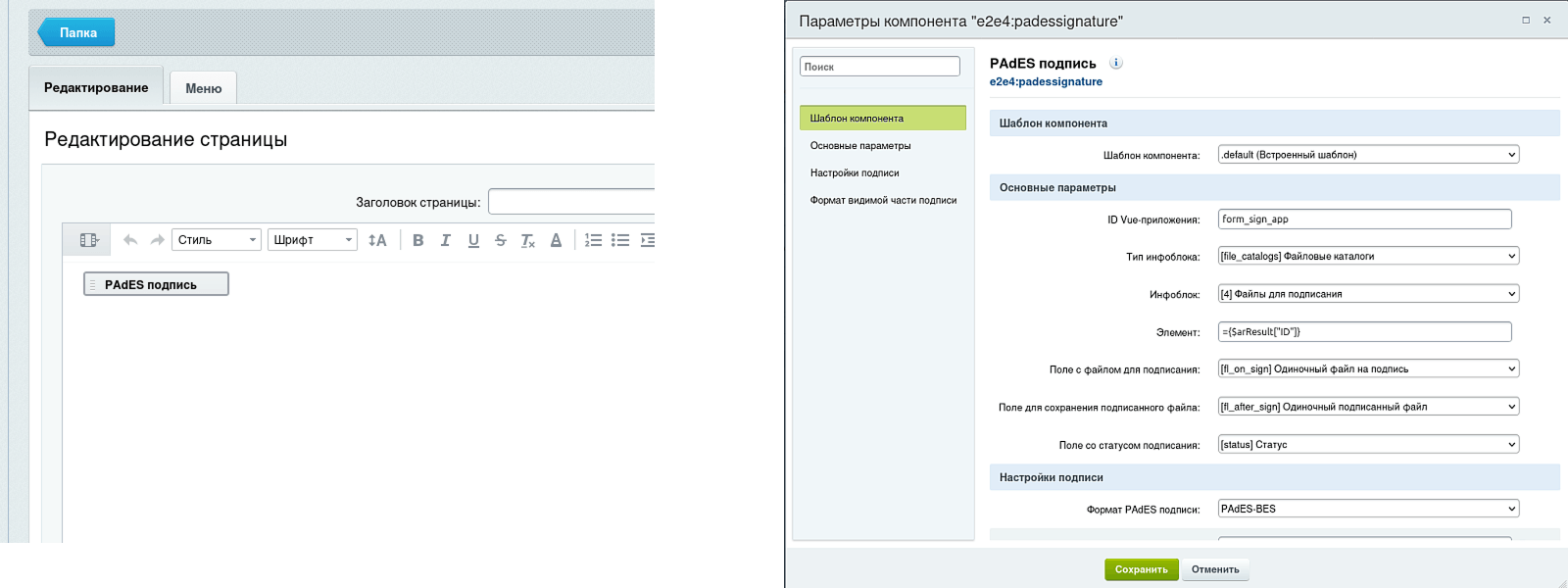Click the components panel icon in editor toolbar
The height and width of the screenshot is (588, 1568).
click(x=88, y=240)
